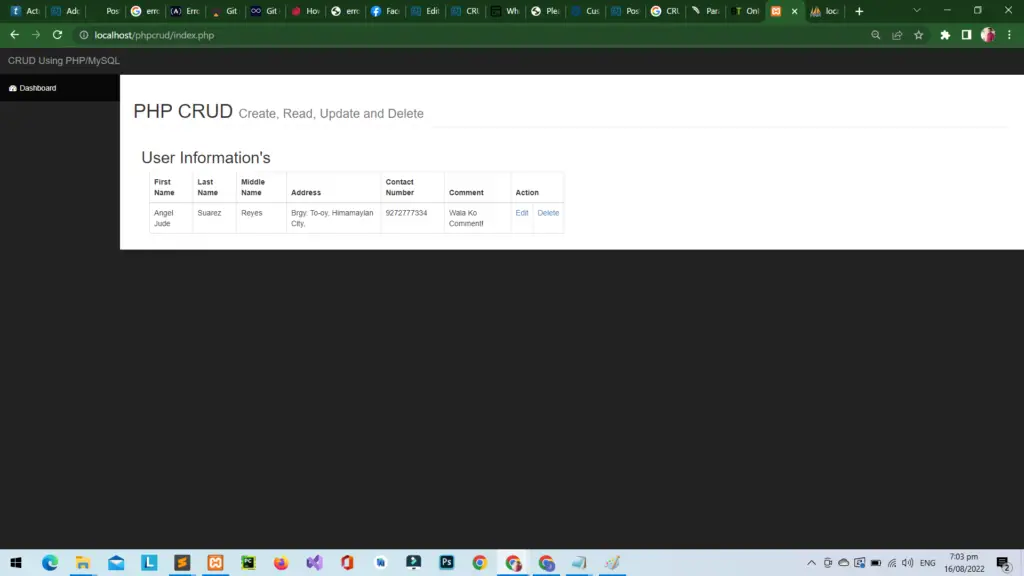1024x576 pixels.
Task: Click the share page icon in address bar
Action: (x=897, y=35)
